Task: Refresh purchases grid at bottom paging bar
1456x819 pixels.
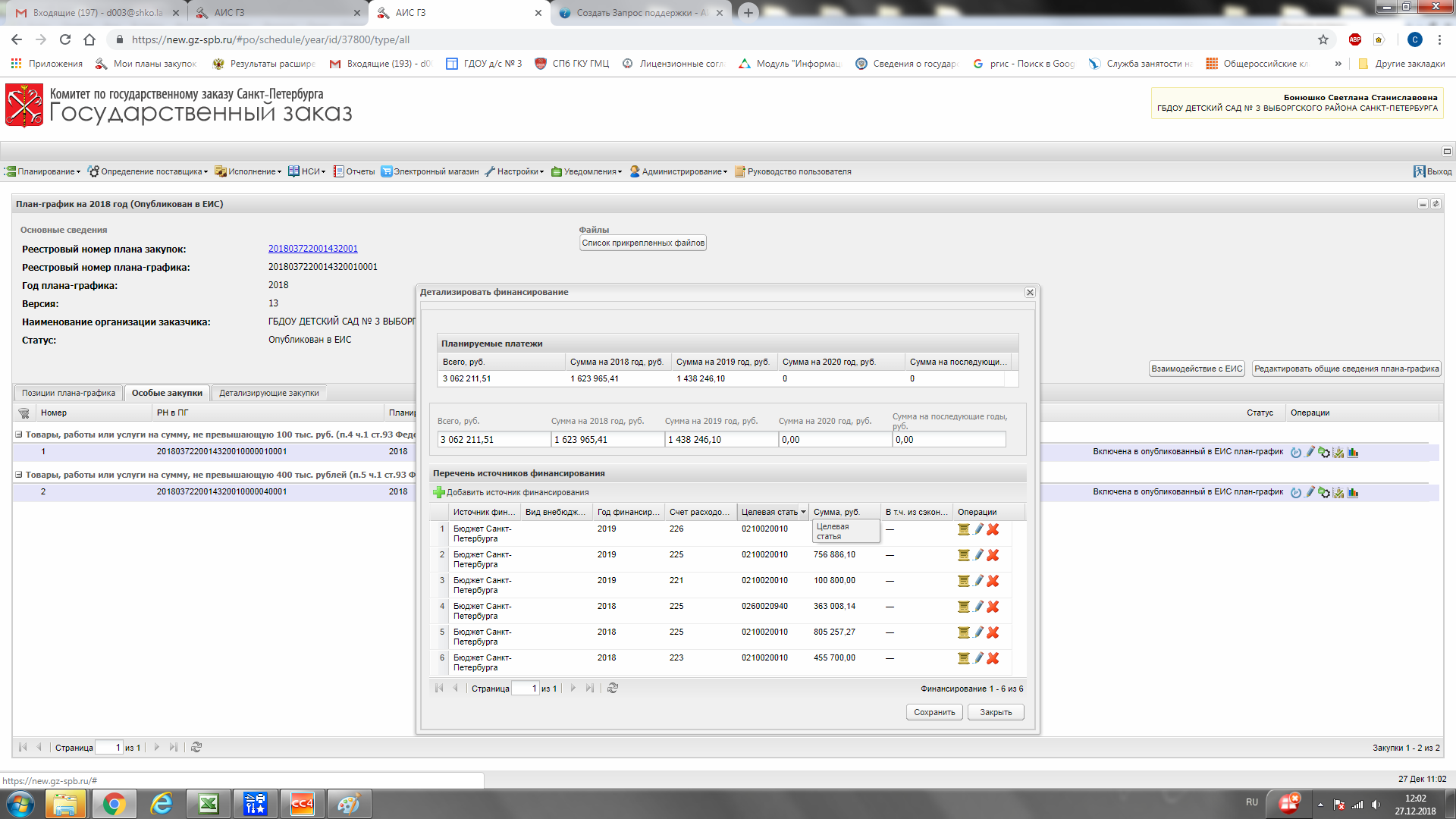Action: click(x=196, y=747)
